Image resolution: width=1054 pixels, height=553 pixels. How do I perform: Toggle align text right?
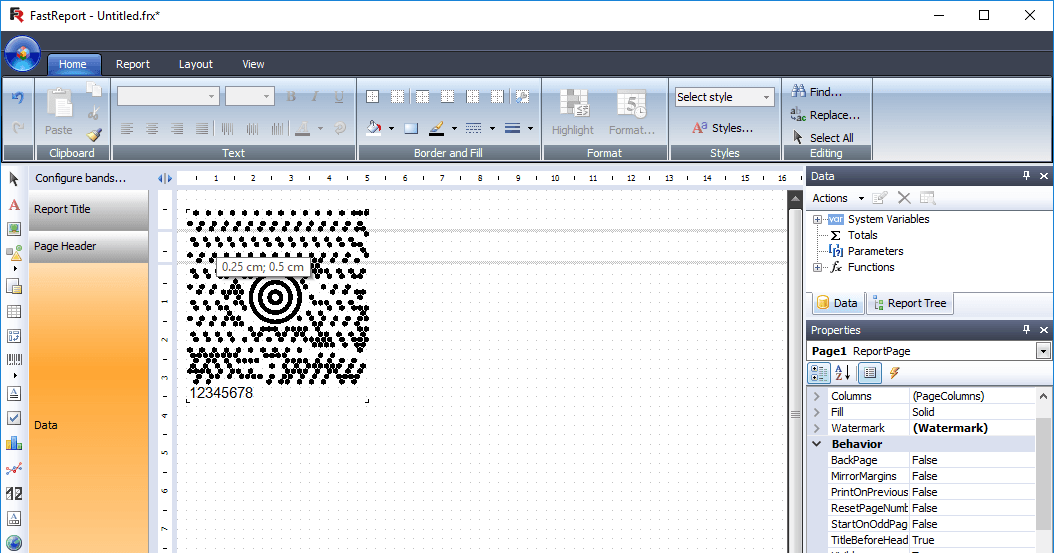point(177,128)
